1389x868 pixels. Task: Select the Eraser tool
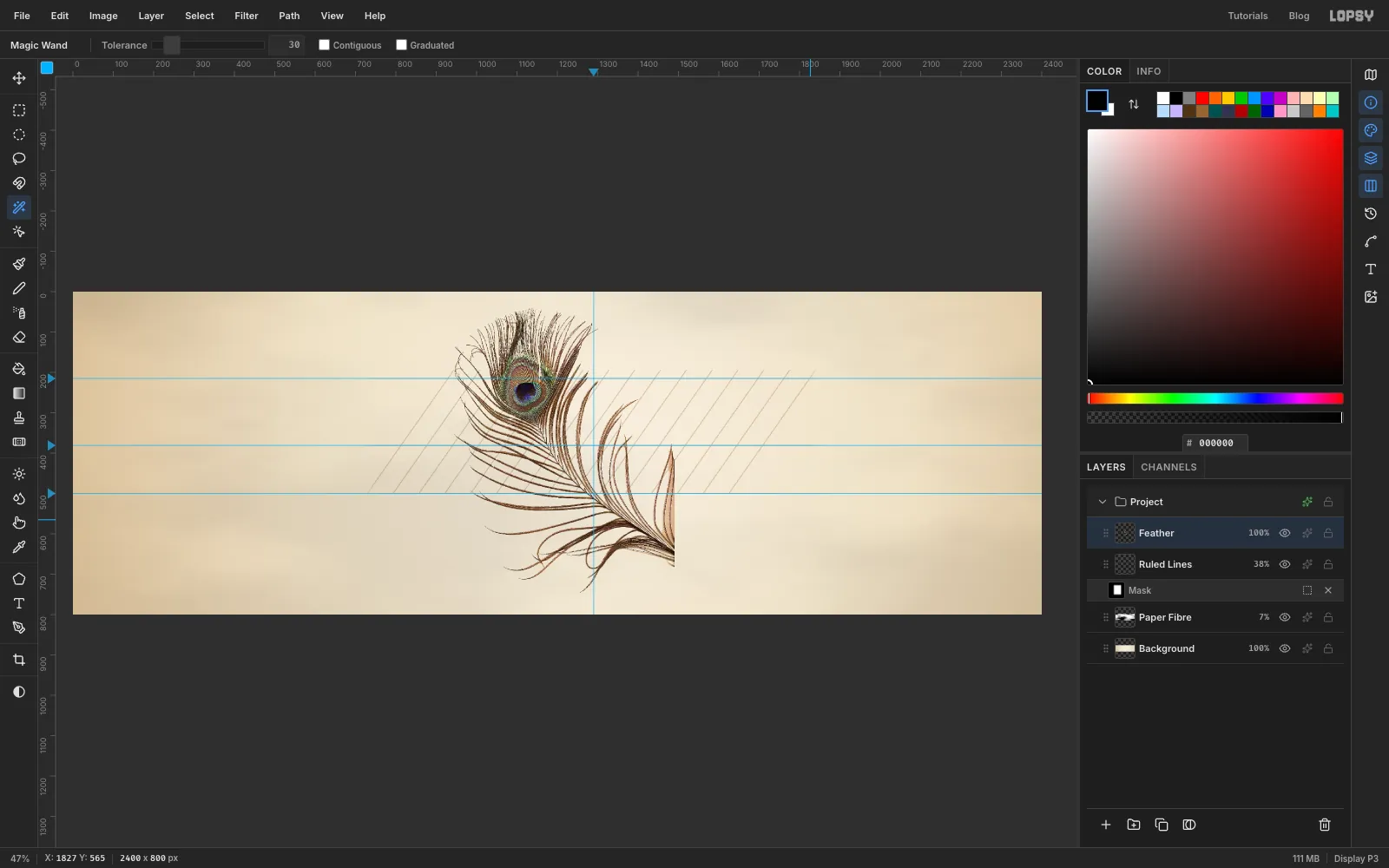(19, 337)
